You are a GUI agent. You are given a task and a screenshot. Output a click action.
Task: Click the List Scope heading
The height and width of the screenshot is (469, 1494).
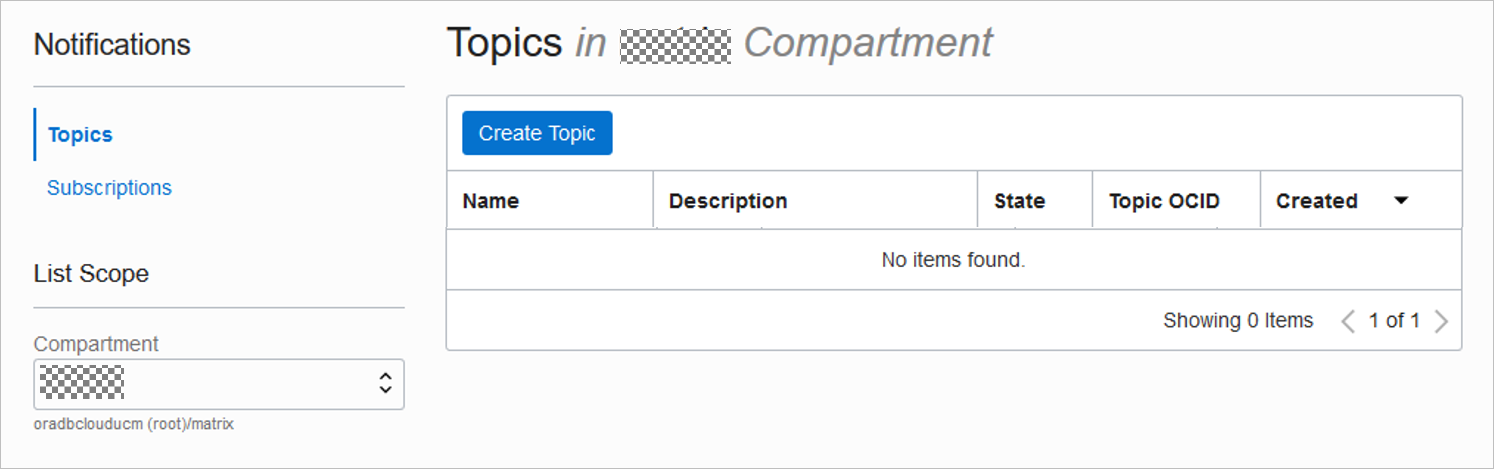click(x=91, y=274)
